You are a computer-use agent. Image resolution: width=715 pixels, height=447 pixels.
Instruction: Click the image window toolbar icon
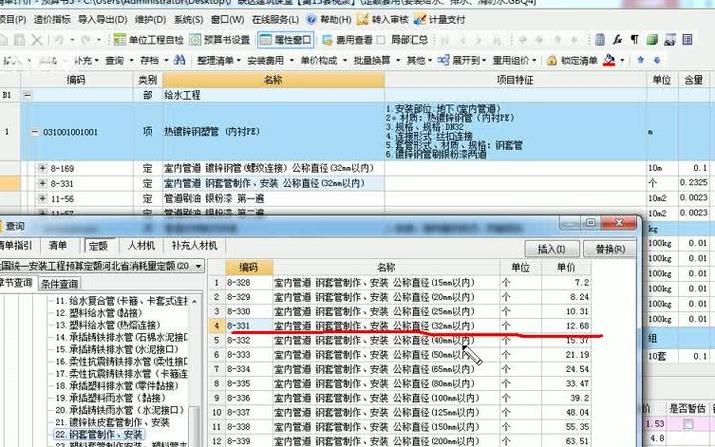click(669, 40)
